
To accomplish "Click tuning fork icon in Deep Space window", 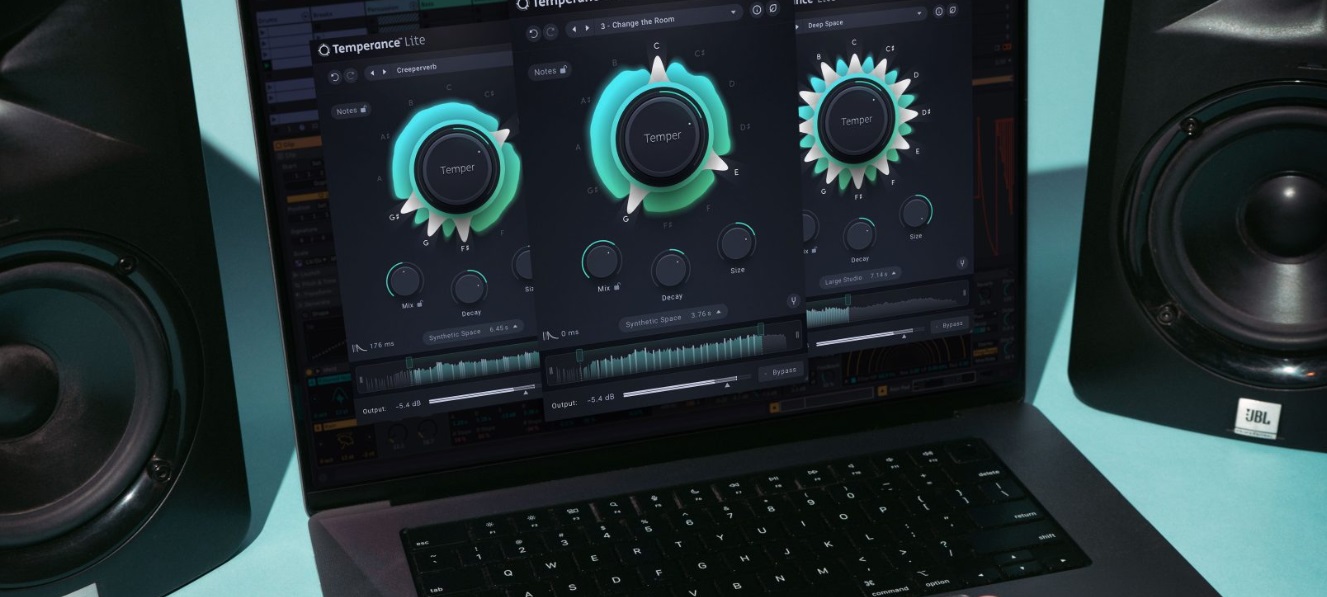I will pos(962,264).
